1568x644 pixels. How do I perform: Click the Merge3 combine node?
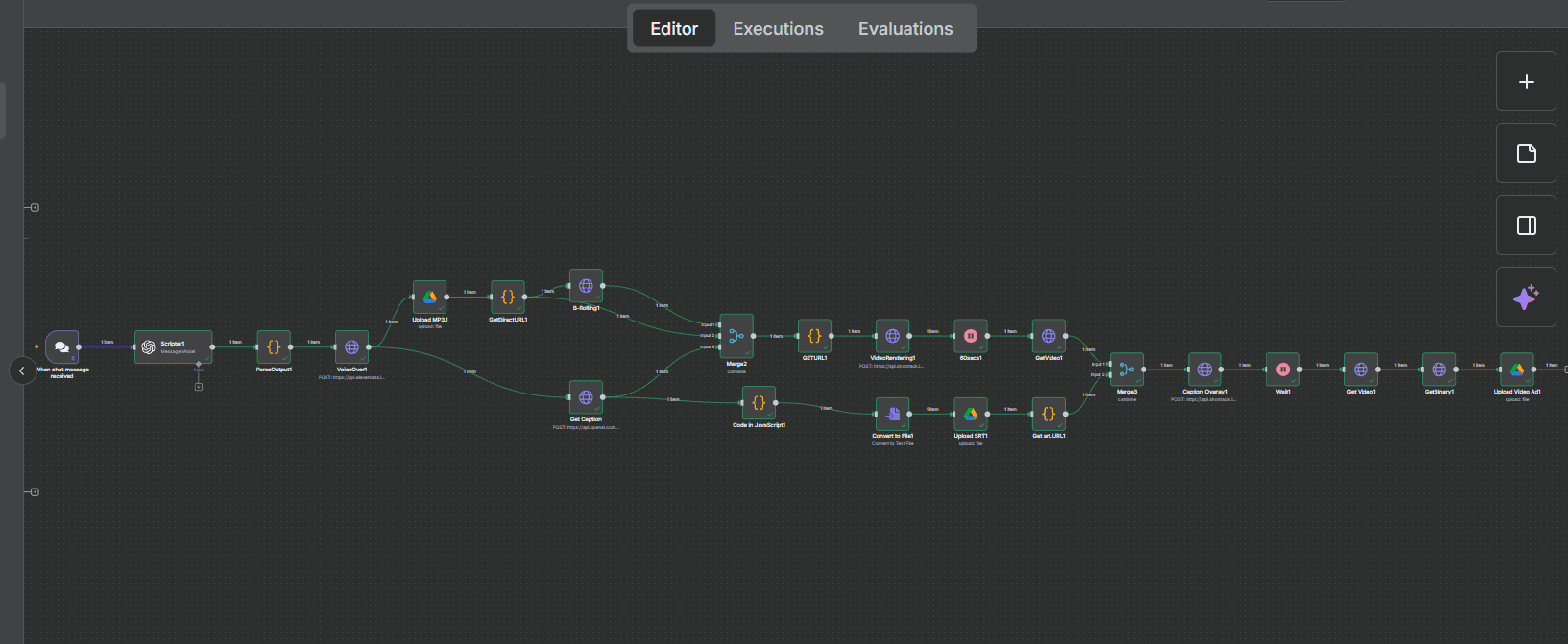1127,370
